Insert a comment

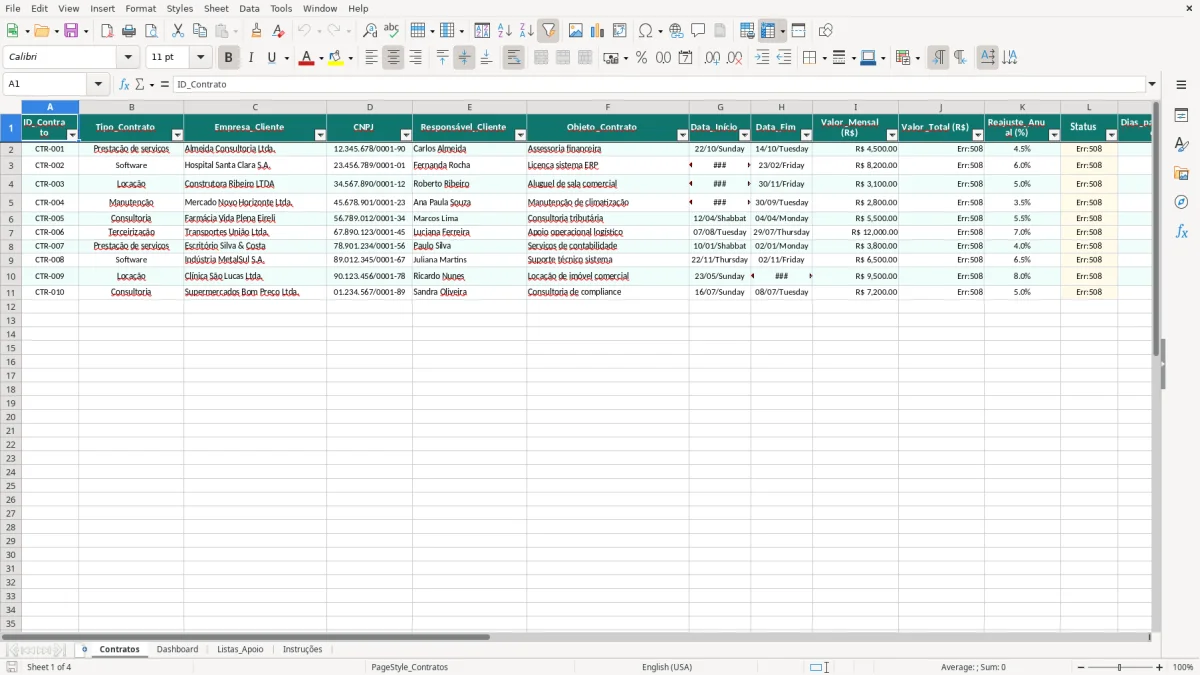click(x=698, y=31)
